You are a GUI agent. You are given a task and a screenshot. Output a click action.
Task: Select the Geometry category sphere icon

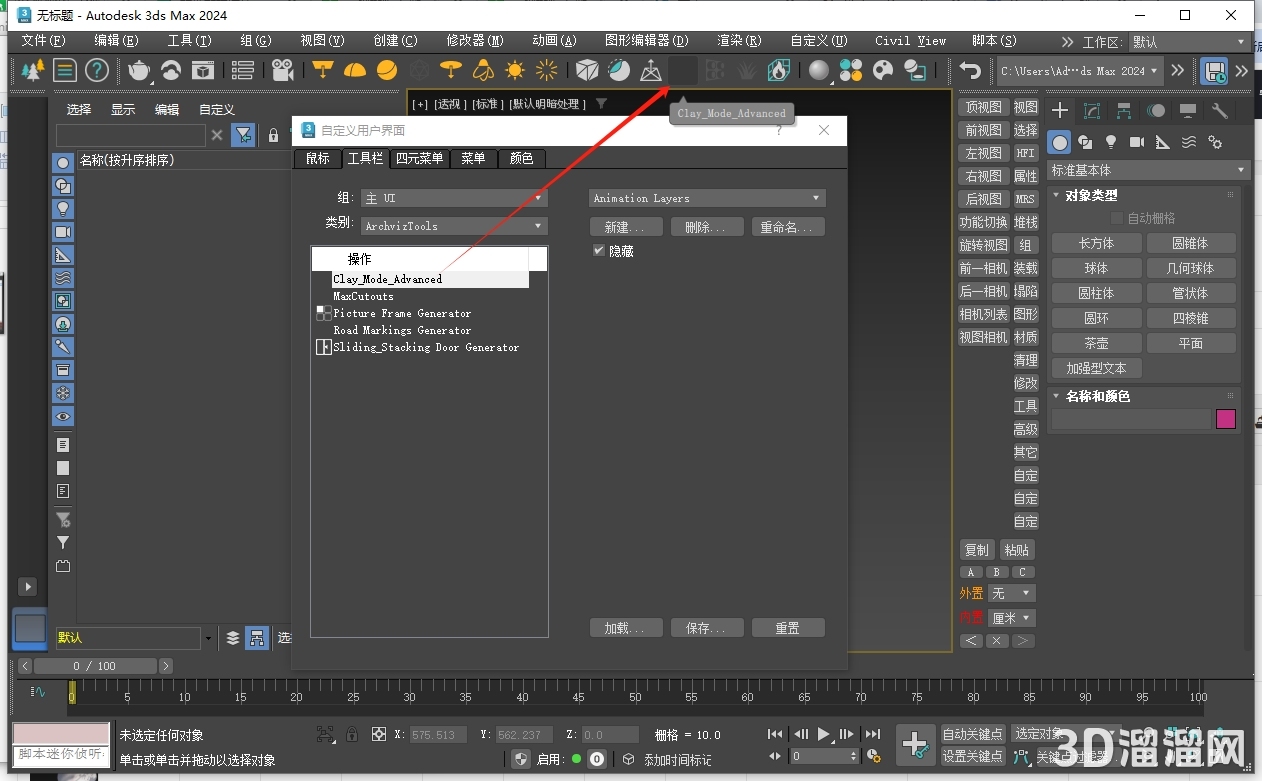[1060, 142]
